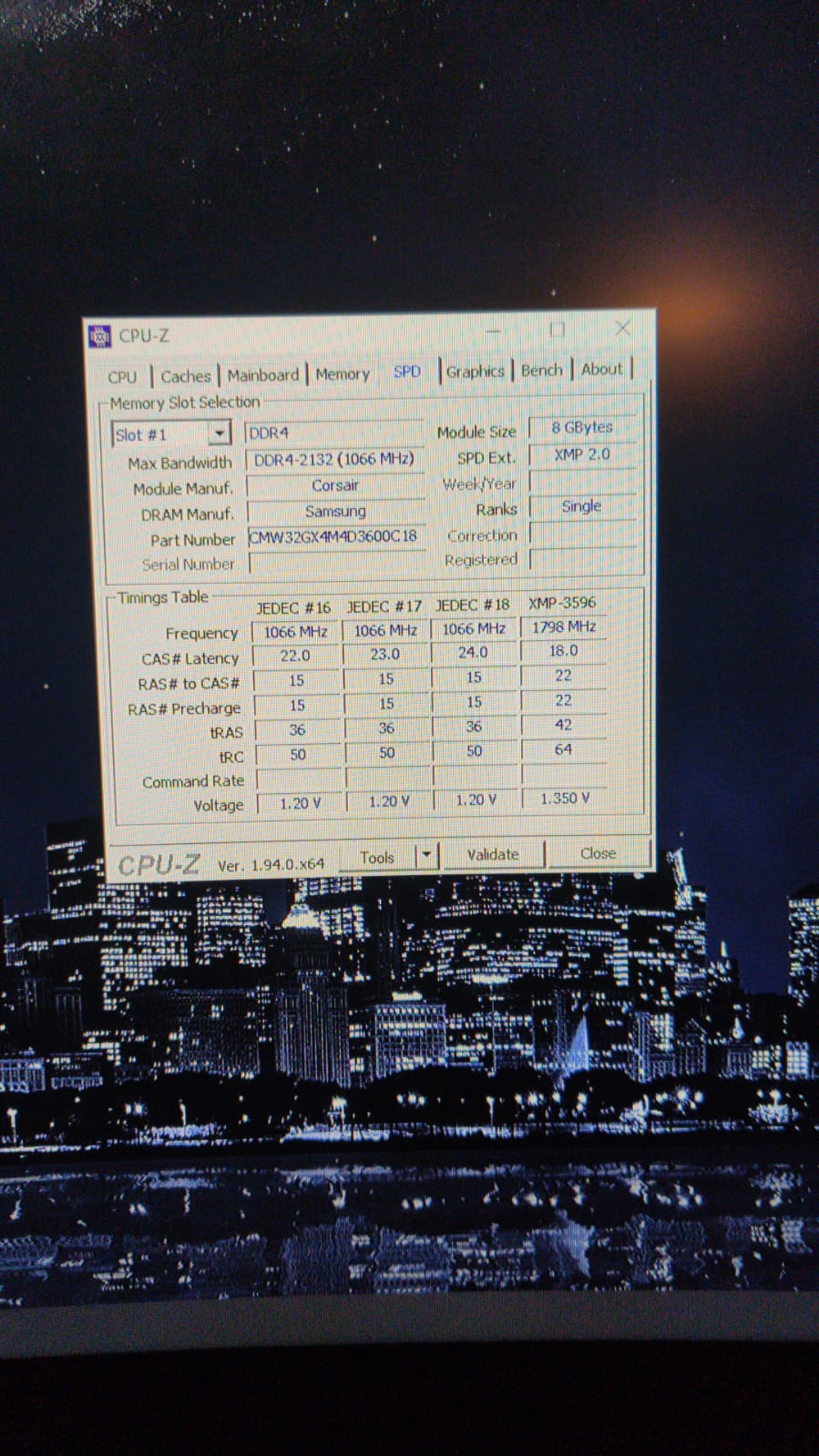The image size is (819, 1456).
Task: Click XMP tRAS value 42
Action: pos(564,725)
